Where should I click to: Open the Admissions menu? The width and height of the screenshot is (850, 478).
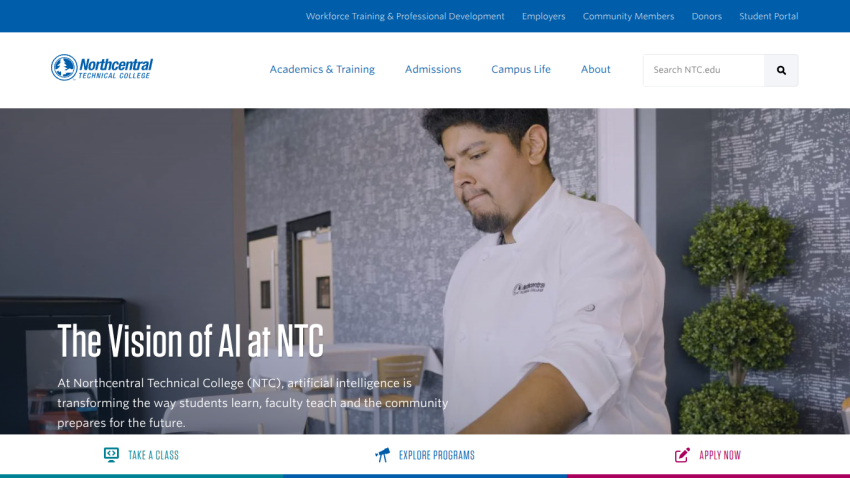point(433,69)
